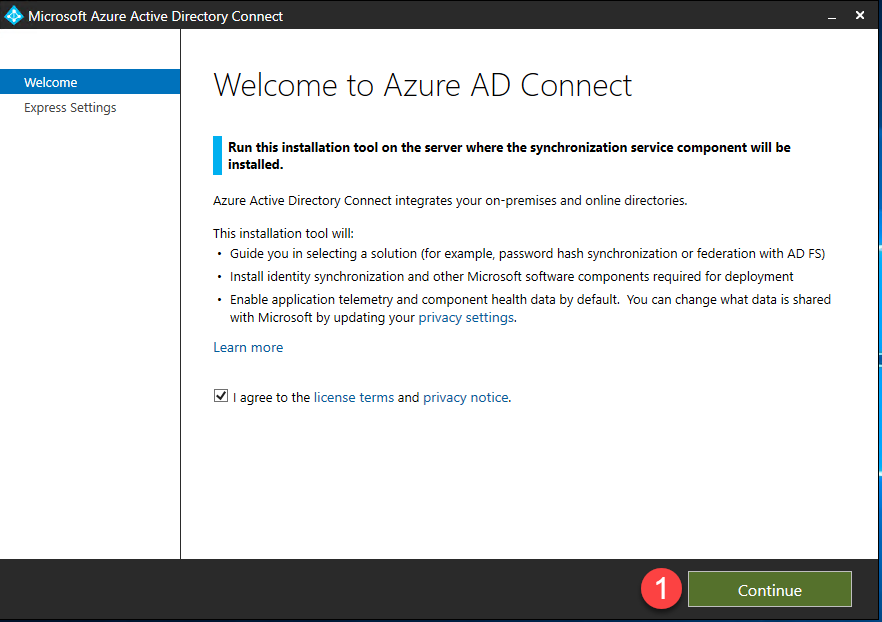
Task: Select the Welcome step in the sidebar
Action: [x=51, y=82]
